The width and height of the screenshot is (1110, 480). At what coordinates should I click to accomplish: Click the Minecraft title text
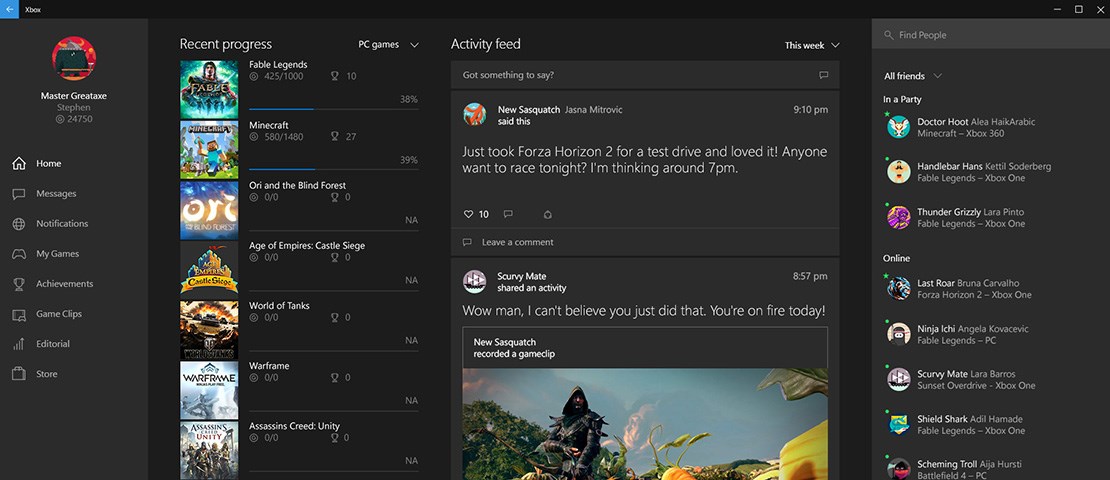pyautogui.click(x=268, y=125)
